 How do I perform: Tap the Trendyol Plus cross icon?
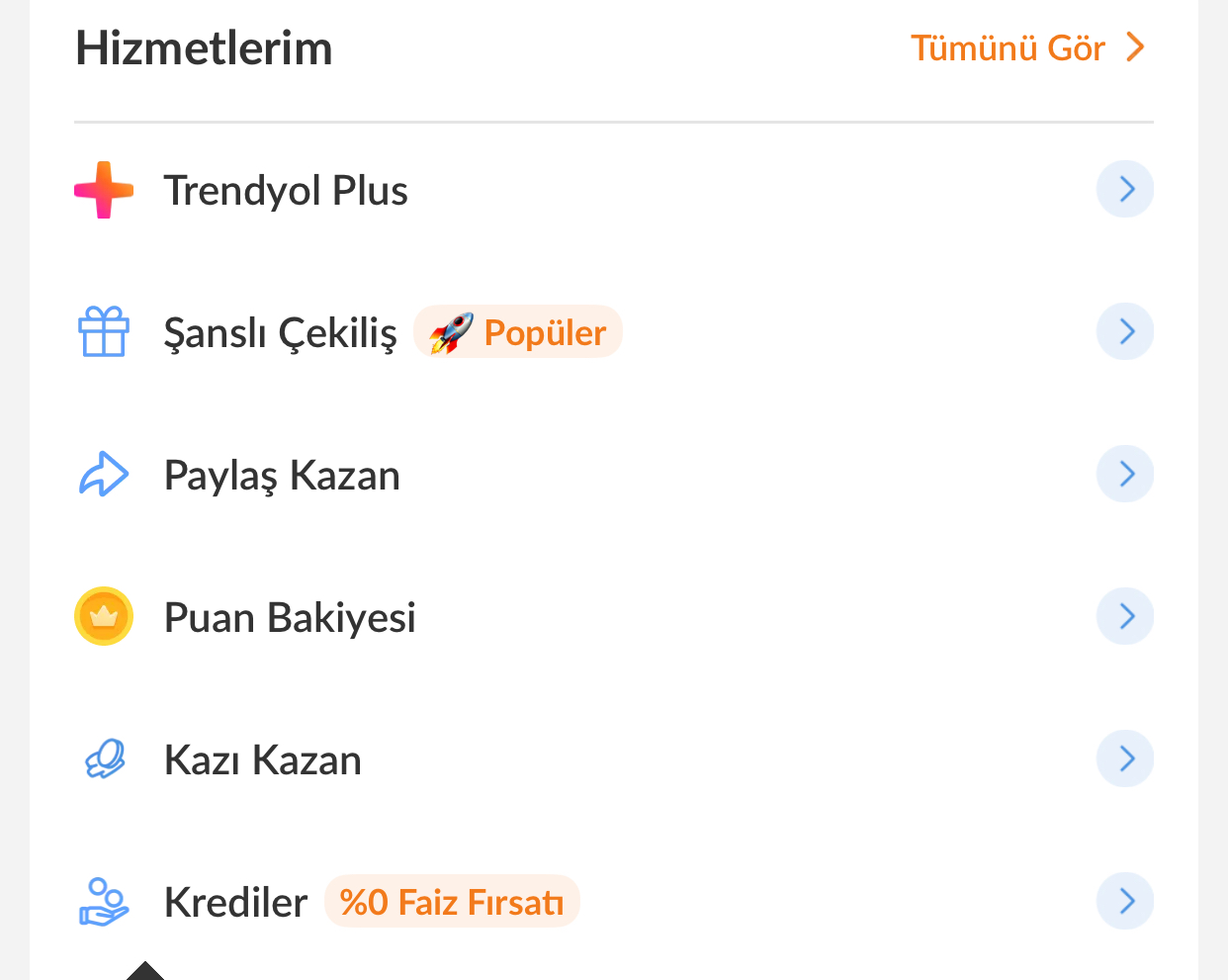104,190
